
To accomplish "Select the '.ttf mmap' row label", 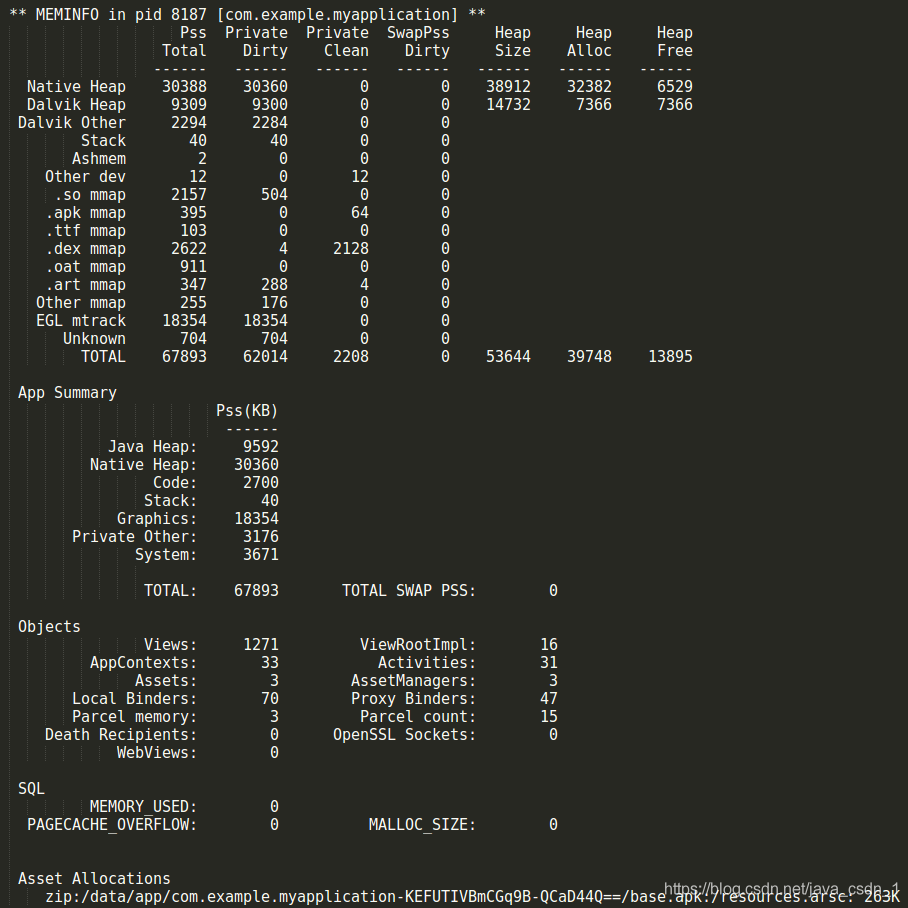I will click(85, 230).
